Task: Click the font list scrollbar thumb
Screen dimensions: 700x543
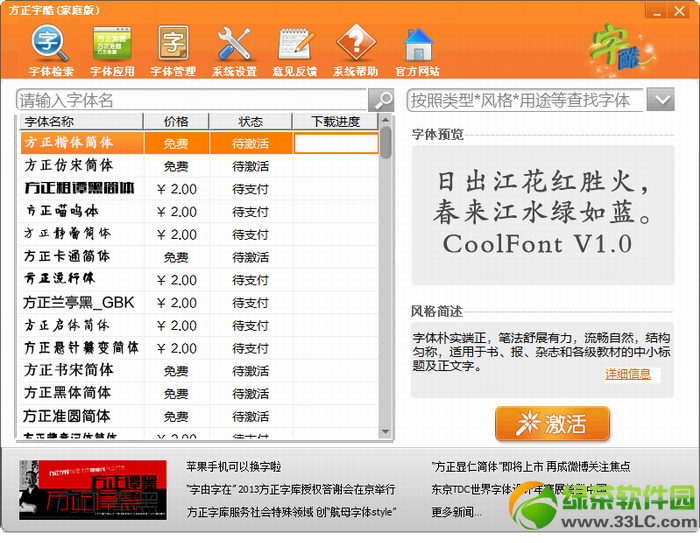Action: click(386, 142)
